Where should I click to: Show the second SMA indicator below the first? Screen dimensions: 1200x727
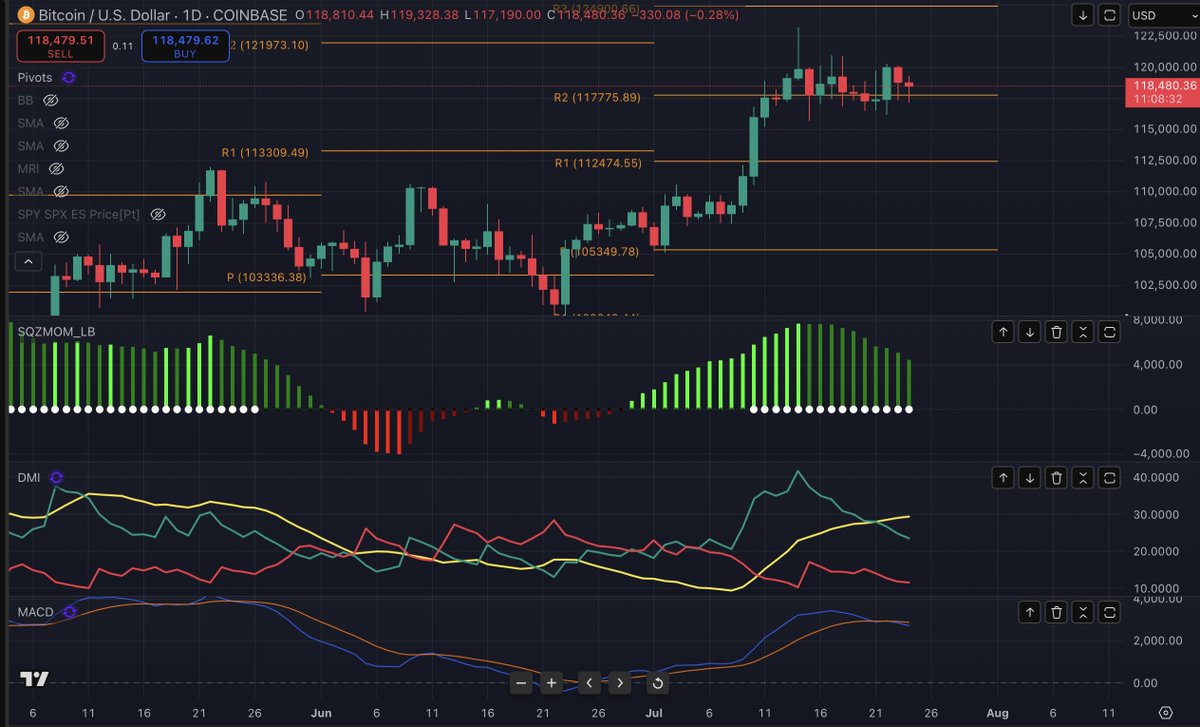(59, 146)
